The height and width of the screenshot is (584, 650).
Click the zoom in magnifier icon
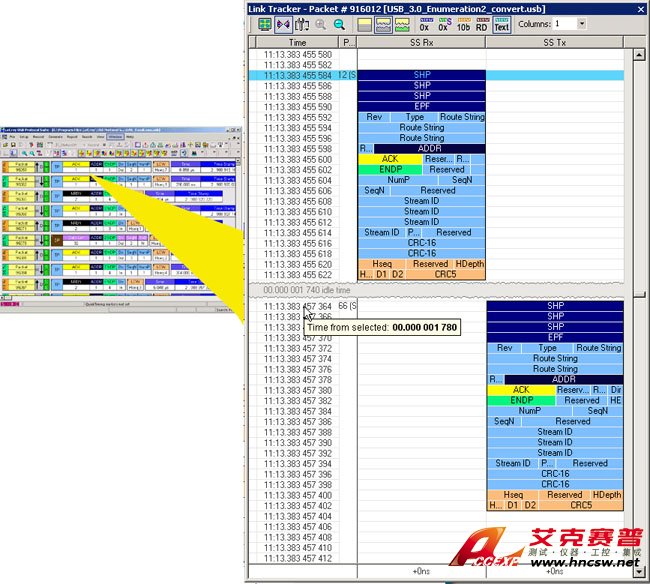321,25
